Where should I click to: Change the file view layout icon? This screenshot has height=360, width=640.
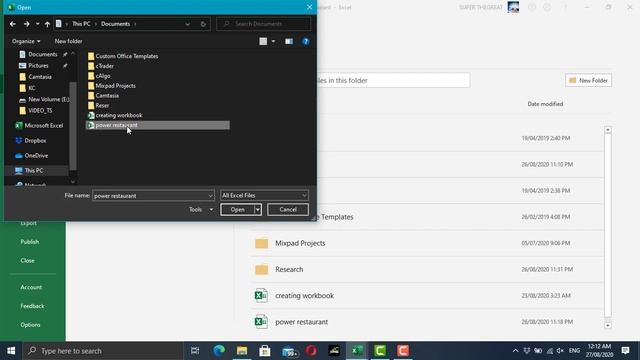point(263,41)
